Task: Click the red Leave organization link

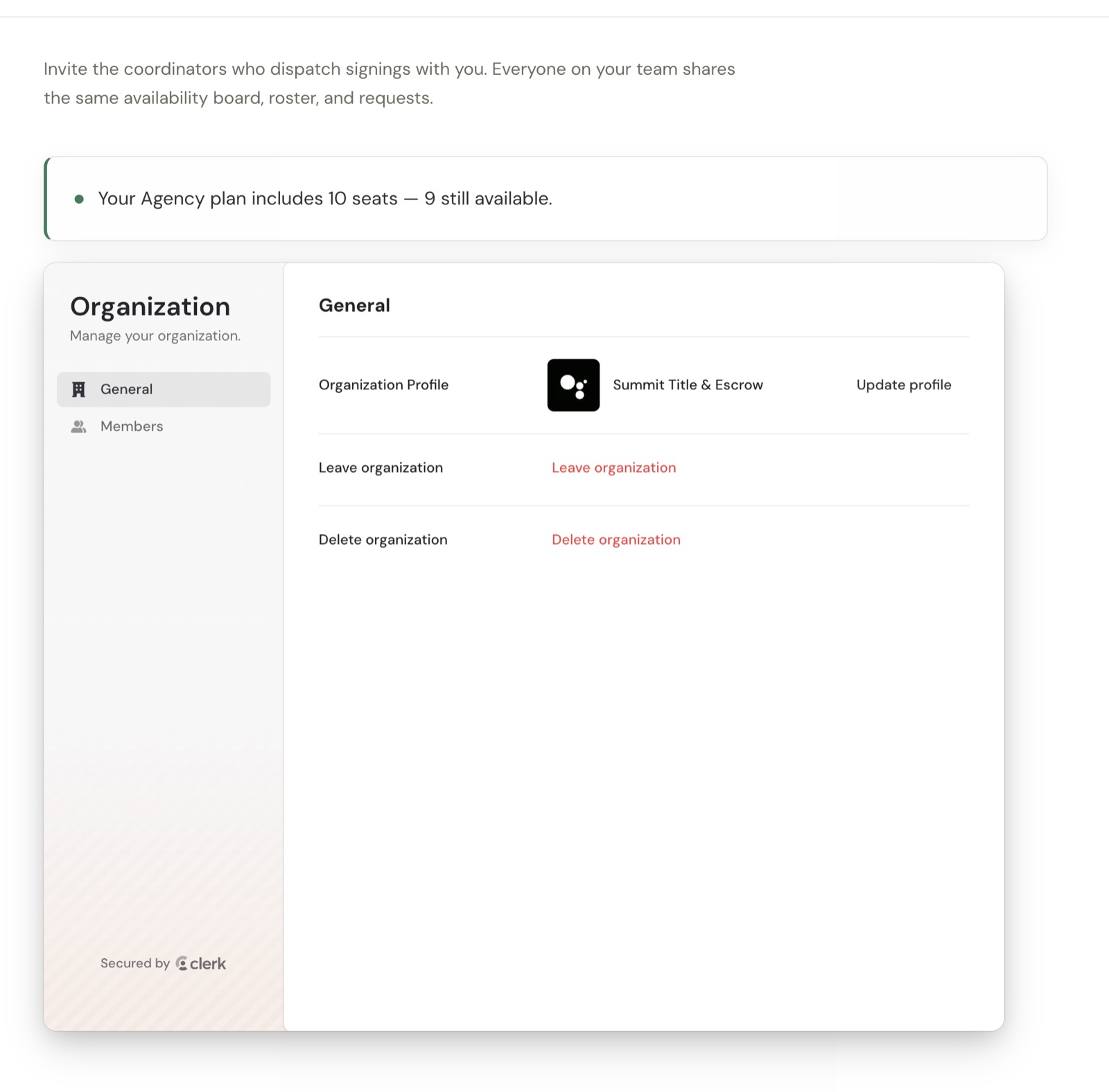Action: [x=613, y=468]
